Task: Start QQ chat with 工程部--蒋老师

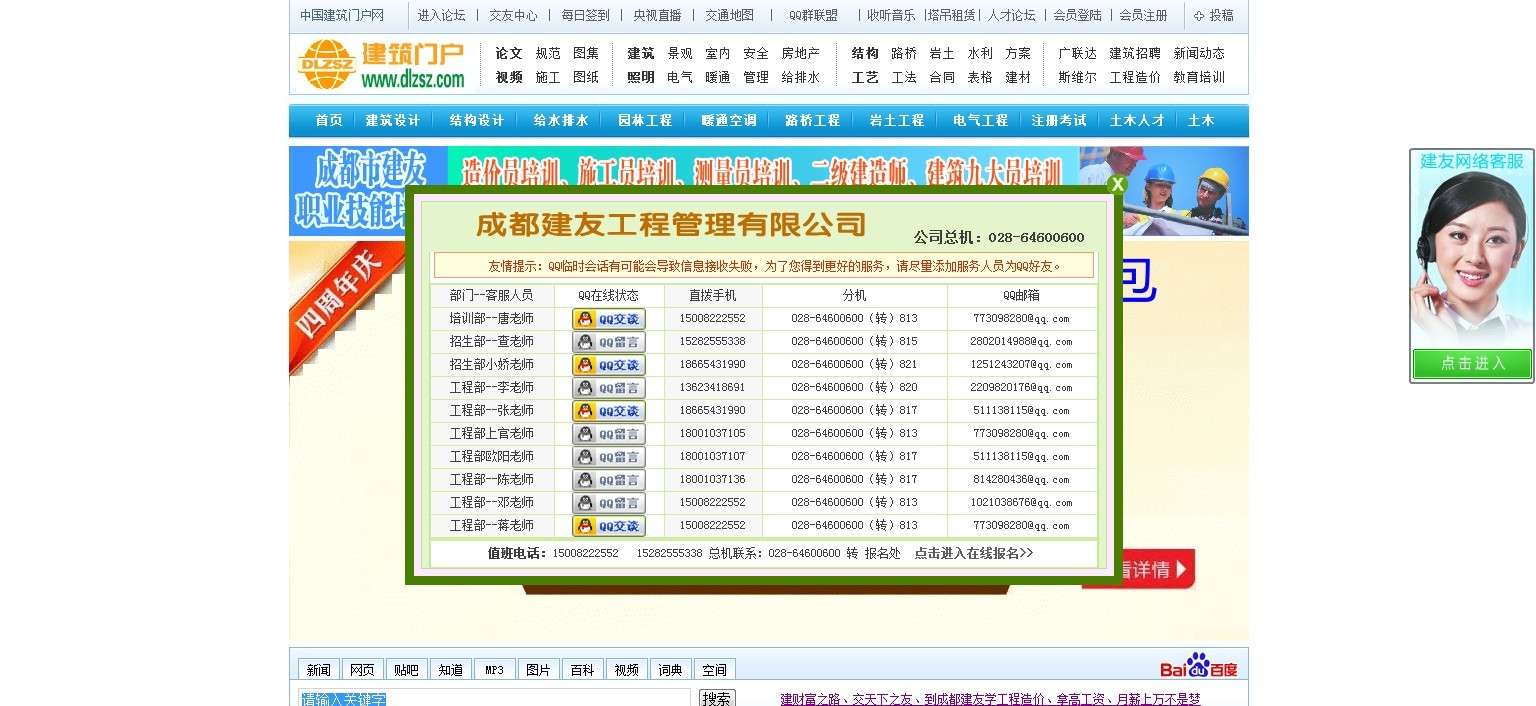Action: 608,525
